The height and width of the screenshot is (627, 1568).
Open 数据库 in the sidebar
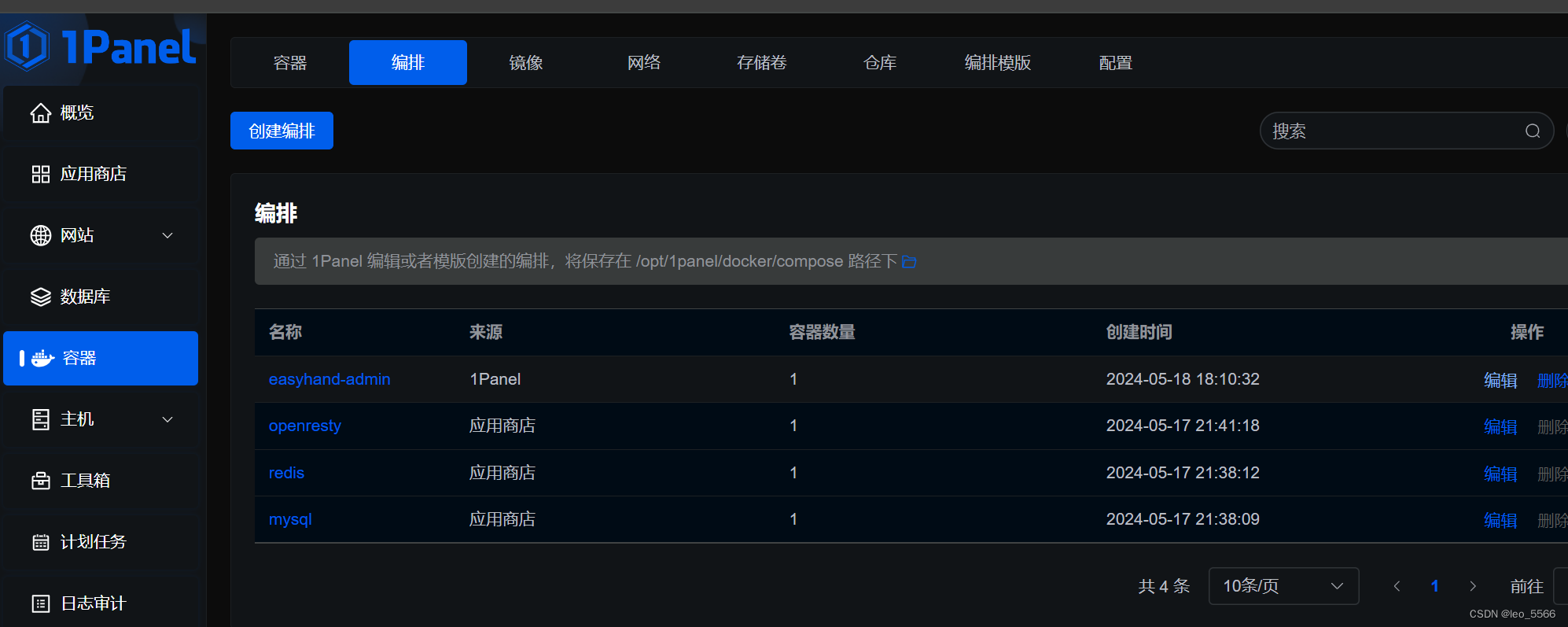pos(101,297)
